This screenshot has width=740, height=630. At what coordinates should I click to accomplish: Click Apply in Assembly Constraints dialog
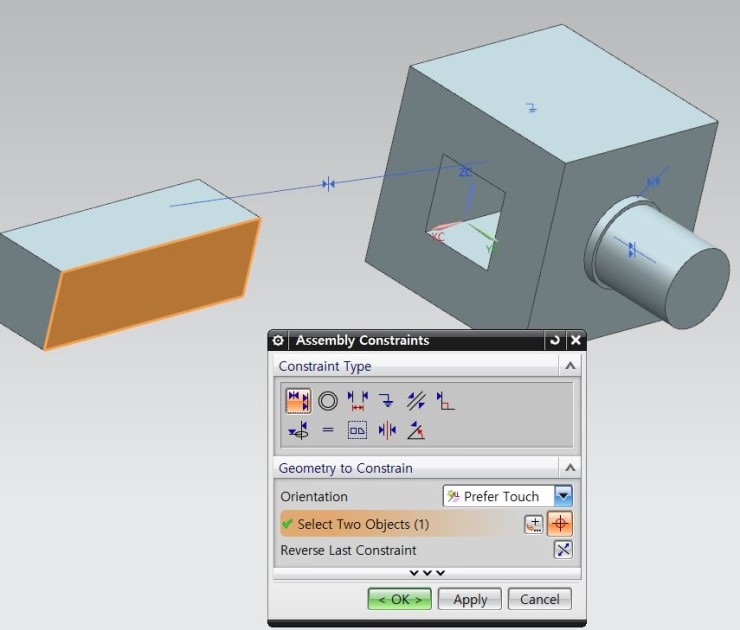click(x=470, y=599)
